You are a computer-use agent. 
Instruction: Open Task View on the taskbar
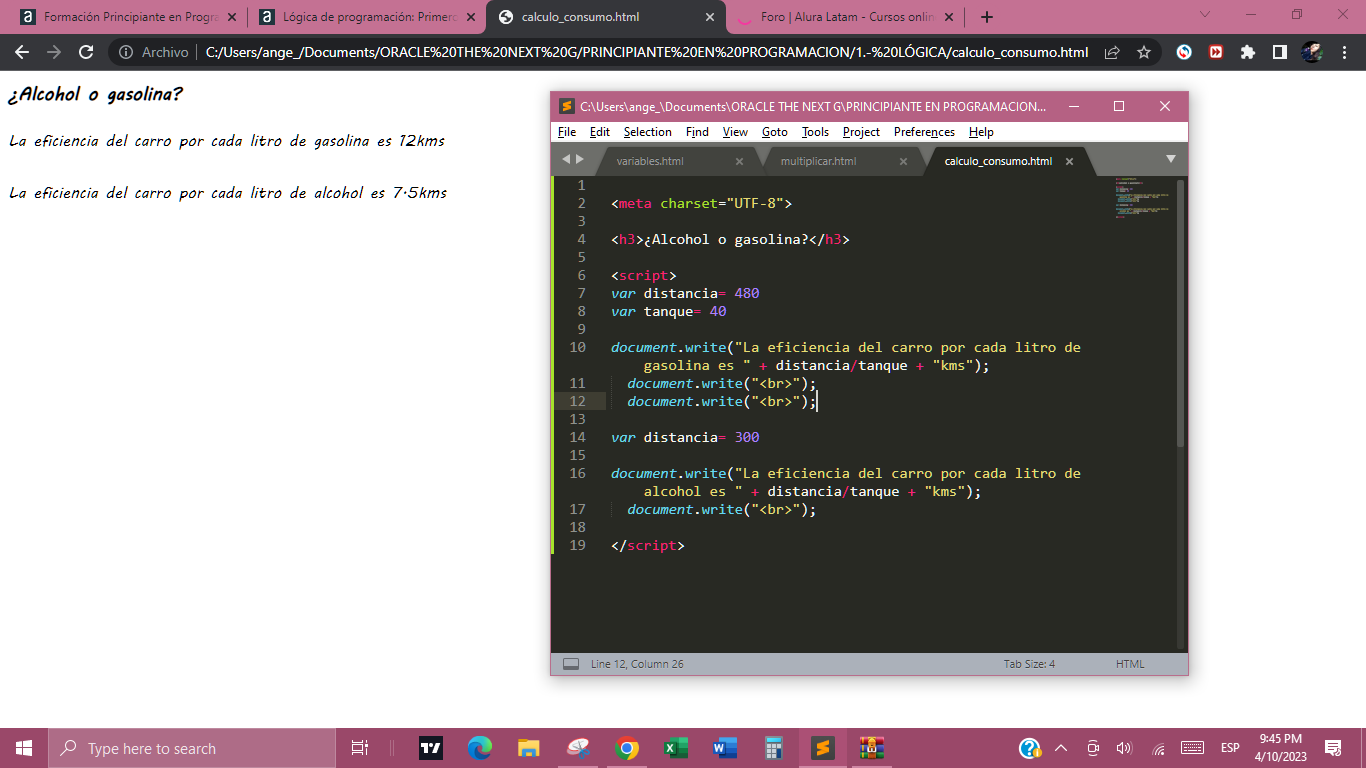[x=360, y=748]
